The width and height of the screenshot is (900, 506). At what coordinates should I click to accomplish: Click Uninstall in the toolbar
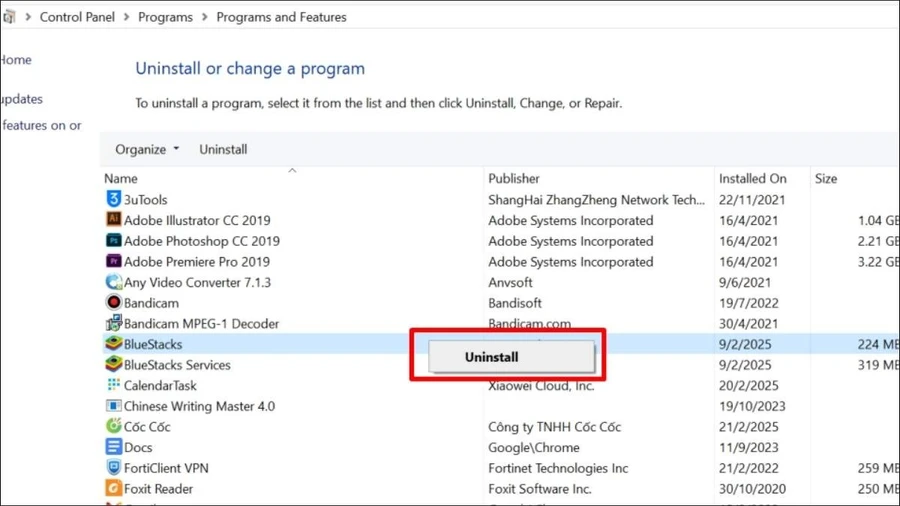click(x=223, y=149)
